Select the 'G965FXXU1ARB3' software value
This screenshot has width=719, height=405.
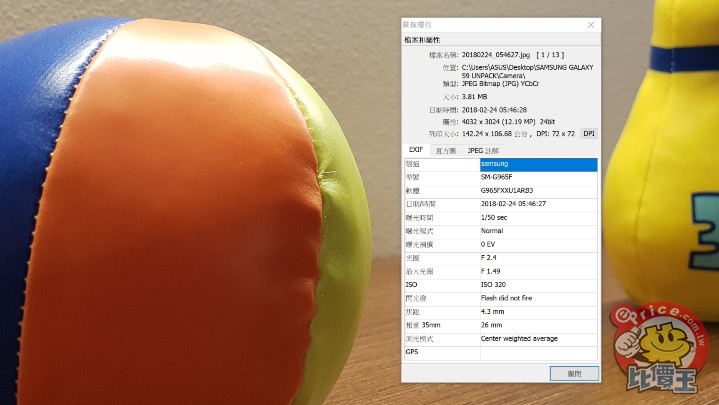tap(539, 191)
